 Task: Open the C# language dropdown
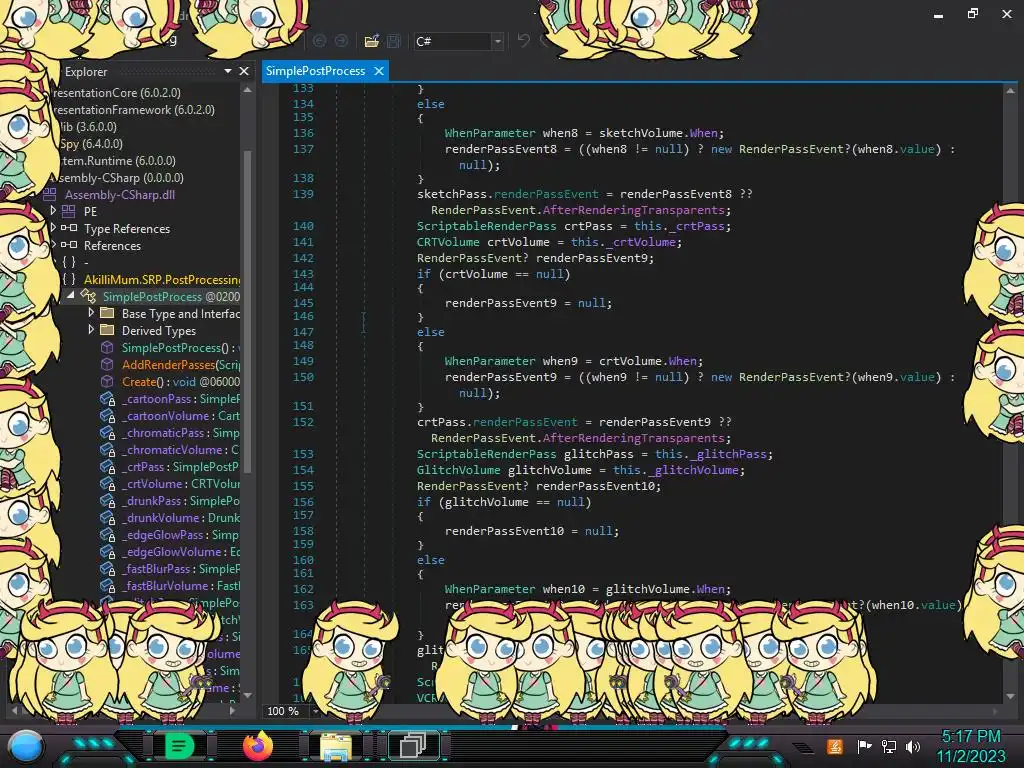point(498,41)
